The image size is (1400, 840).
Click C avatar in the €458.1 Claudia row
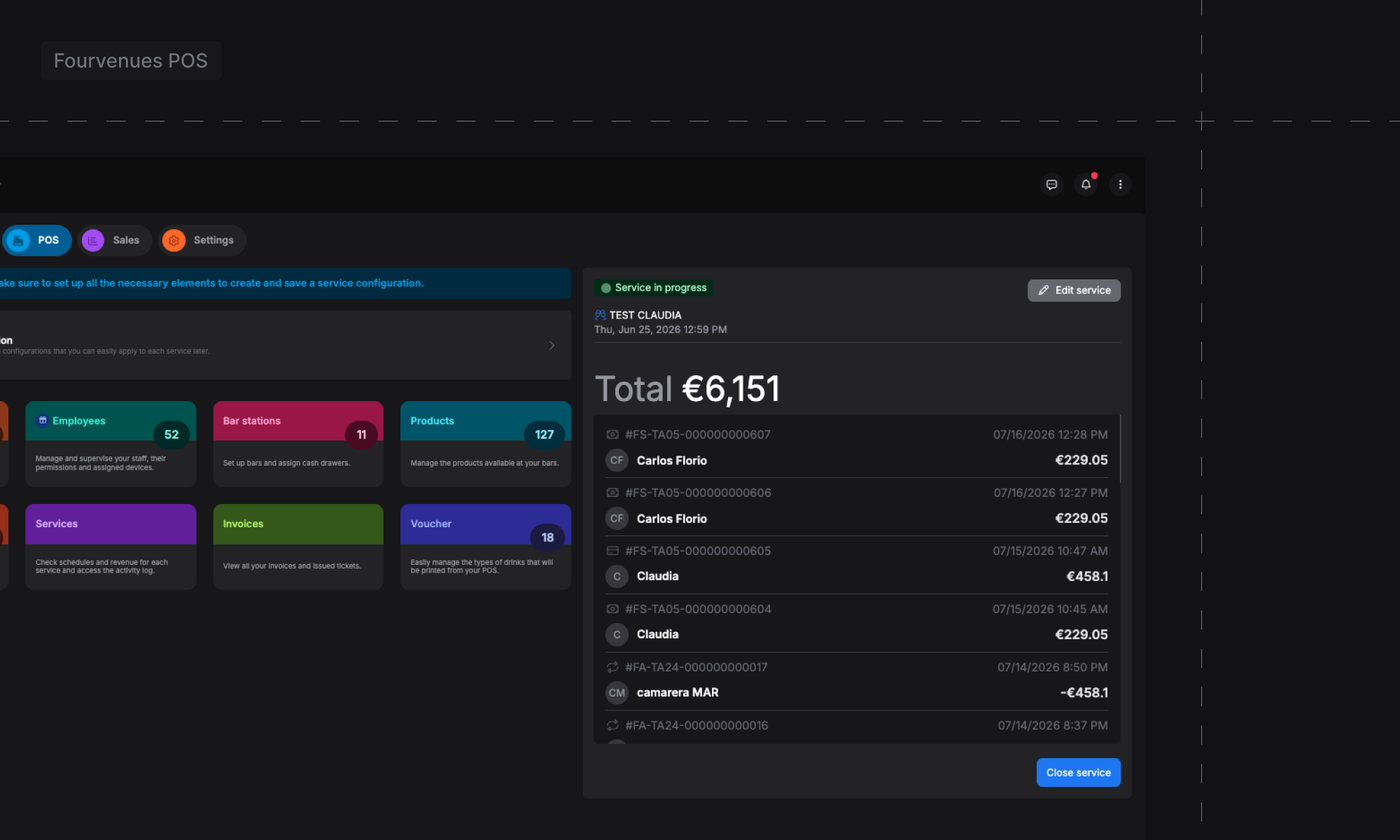coord(617,576)
